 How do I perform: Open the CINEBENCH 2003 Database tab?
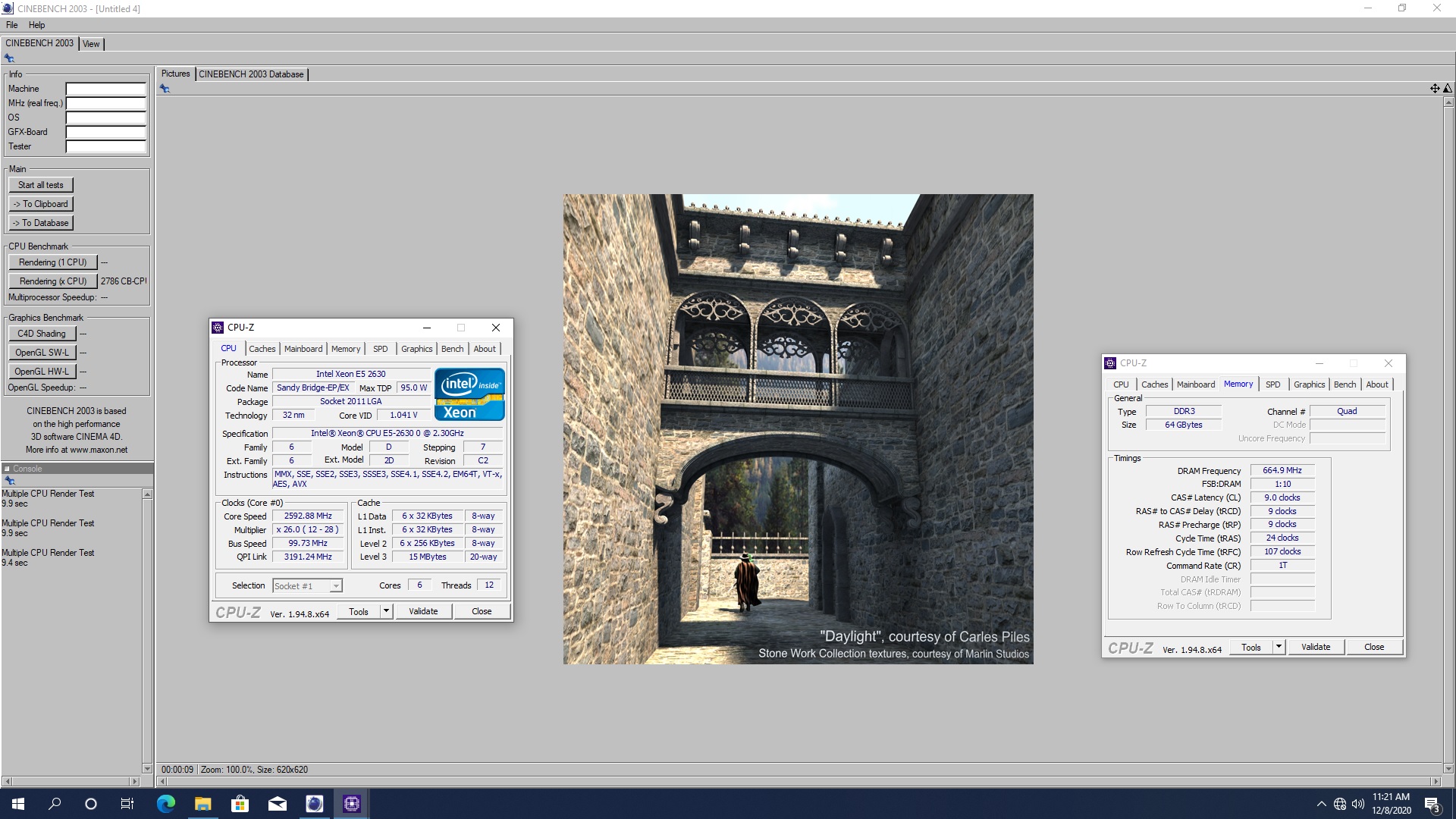point(251,74)
